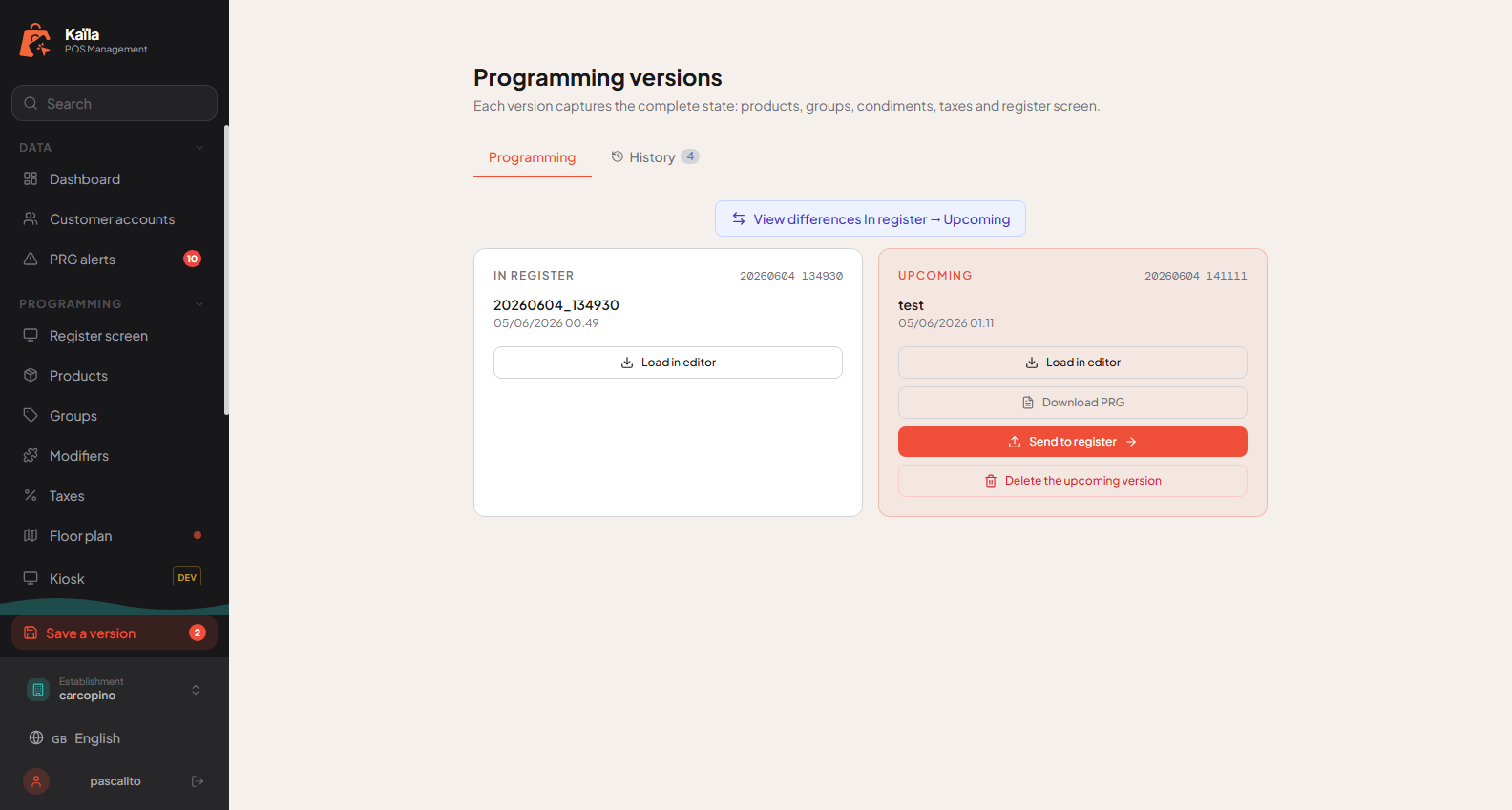
Task: Click the globe language icon
Action: pyautogui.click(x=36, y=737)
